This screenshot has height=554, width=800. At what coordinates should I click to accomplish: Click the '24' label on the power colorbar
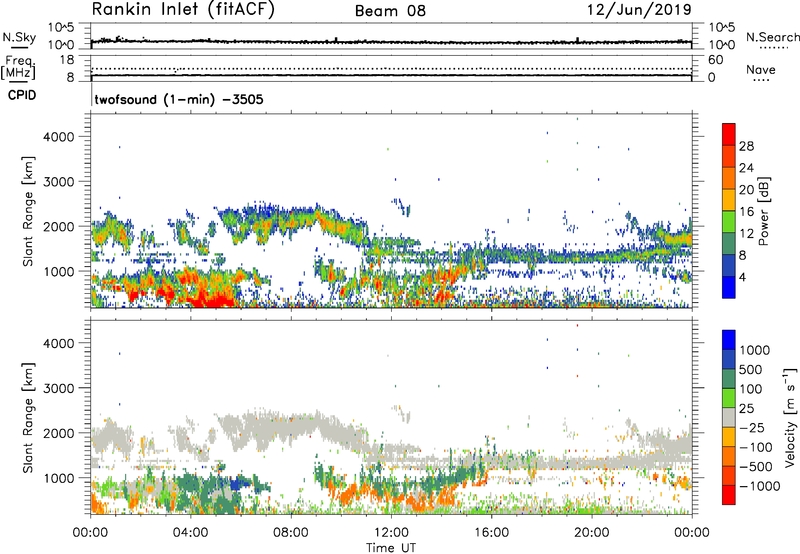tap(746, 168)
